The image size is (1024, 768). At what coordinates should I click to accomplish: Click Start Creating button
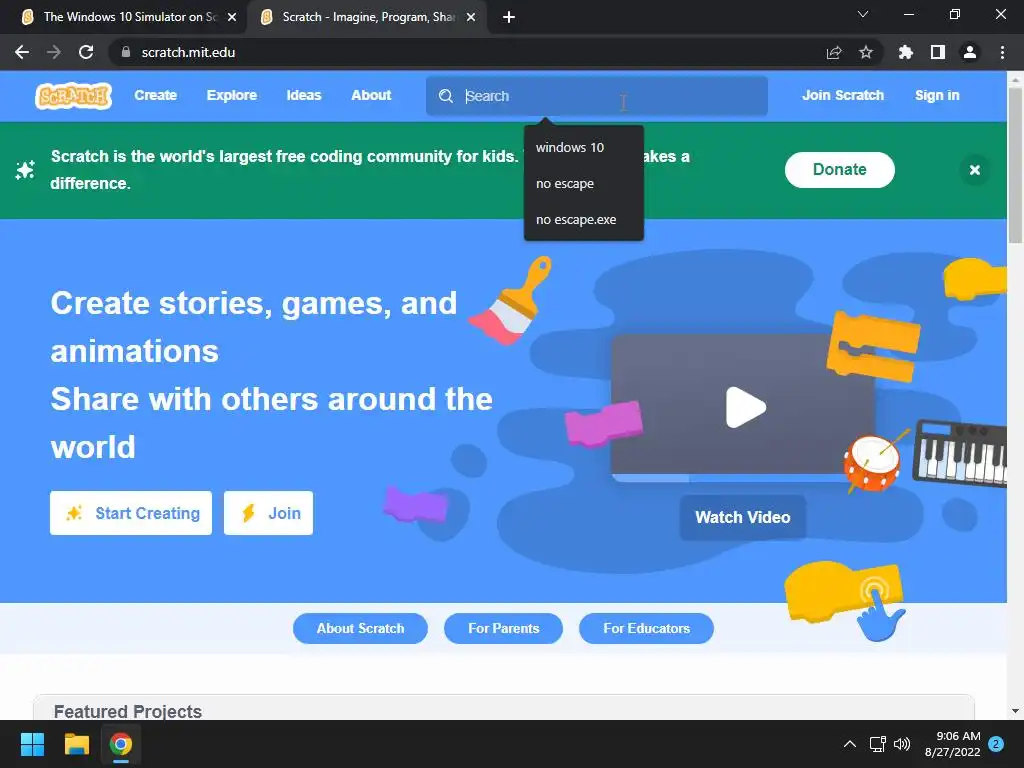pos(131,513)
